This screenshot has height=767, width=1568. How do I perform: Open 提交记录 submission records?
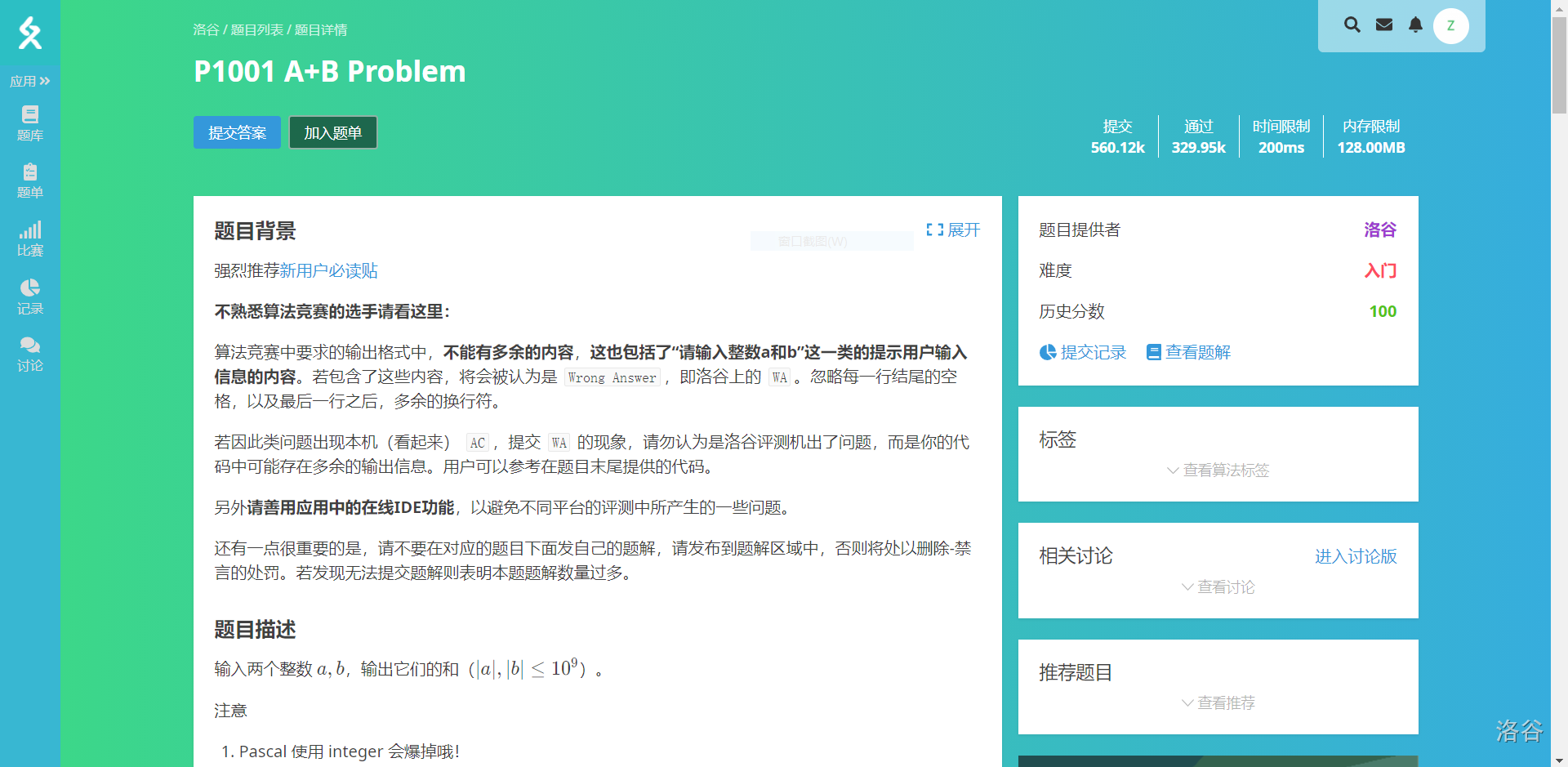[x=1083, y=352]
